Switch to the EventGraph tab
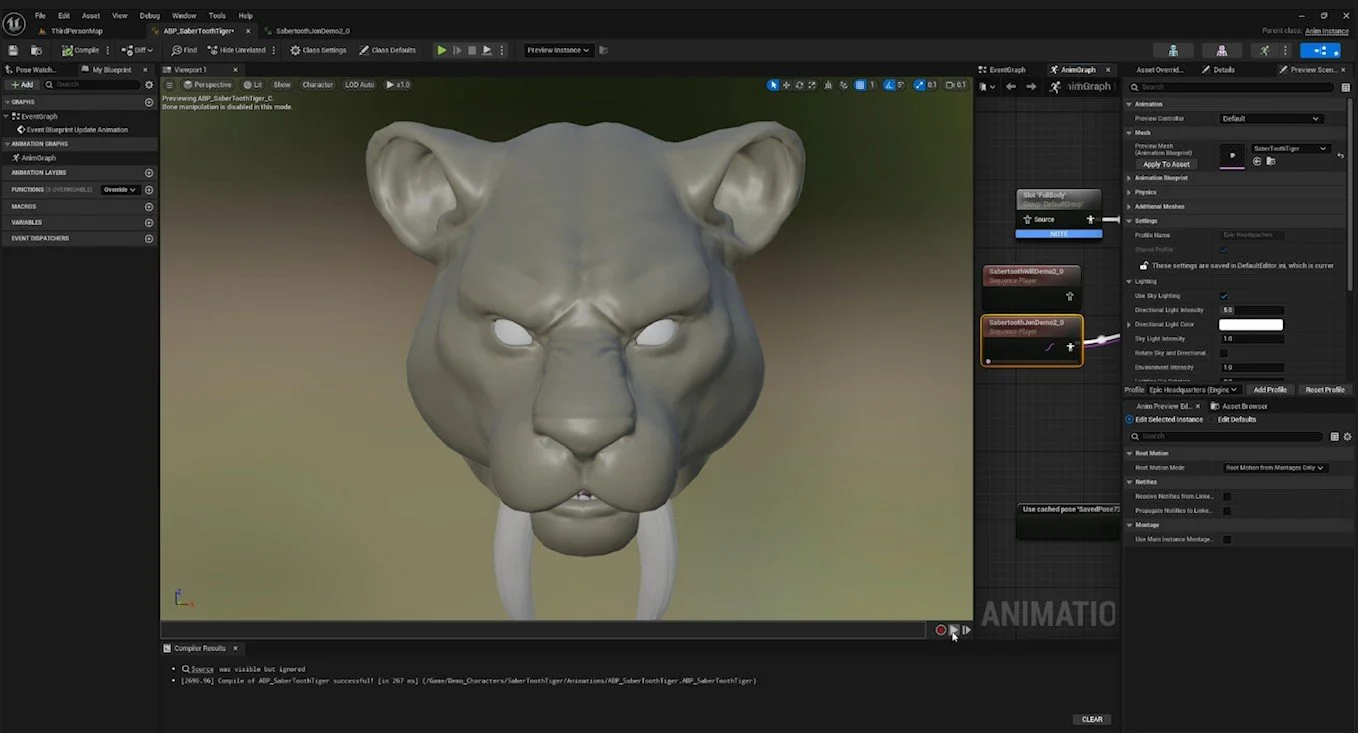Screen dimensions: 1358x733 [x=1006, y=70]
